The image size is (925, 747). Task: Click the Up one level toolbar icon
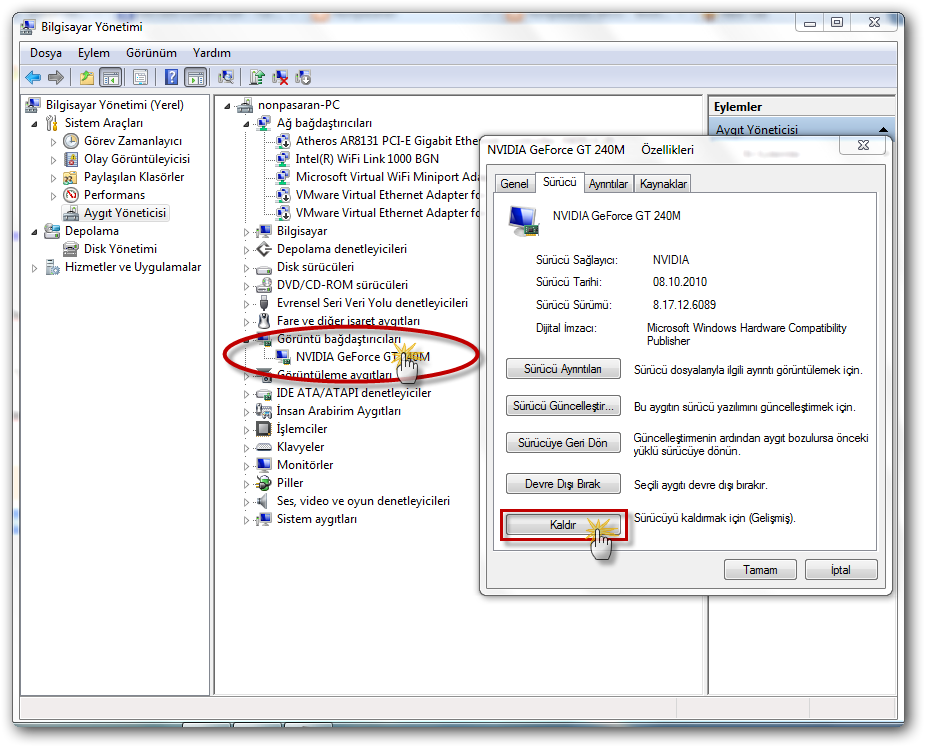pos(87,77)
